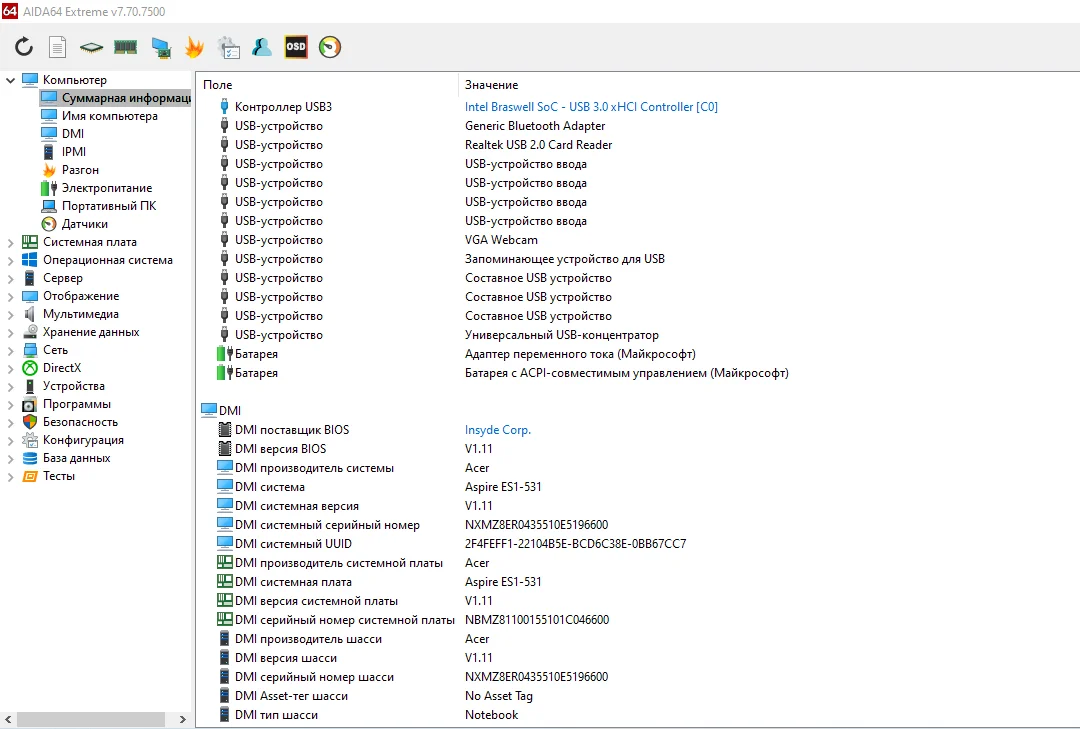Launch the stability test flame icon
The height and width of the screenshot is (729, 1080).
[x=194, y=47]
